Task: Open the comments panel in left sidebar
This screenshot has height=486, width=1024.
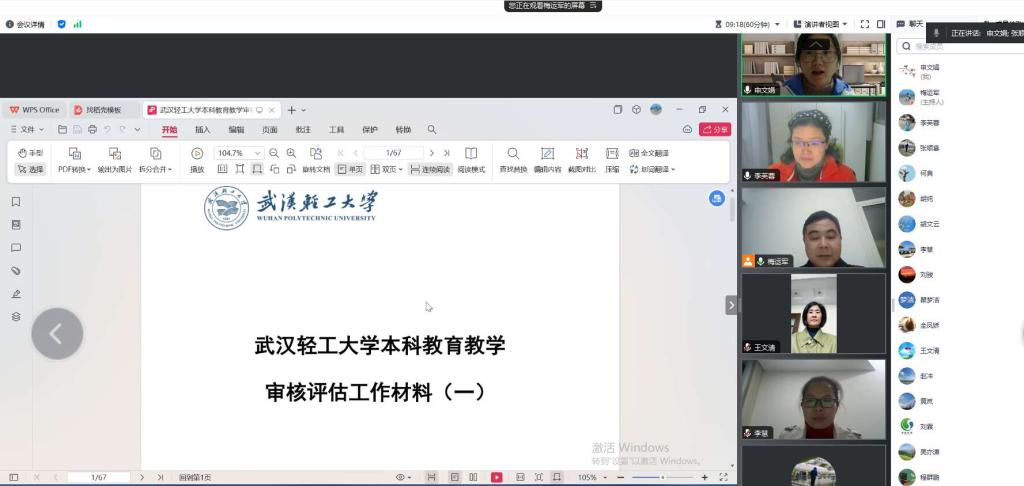Action: pos(16,247)
